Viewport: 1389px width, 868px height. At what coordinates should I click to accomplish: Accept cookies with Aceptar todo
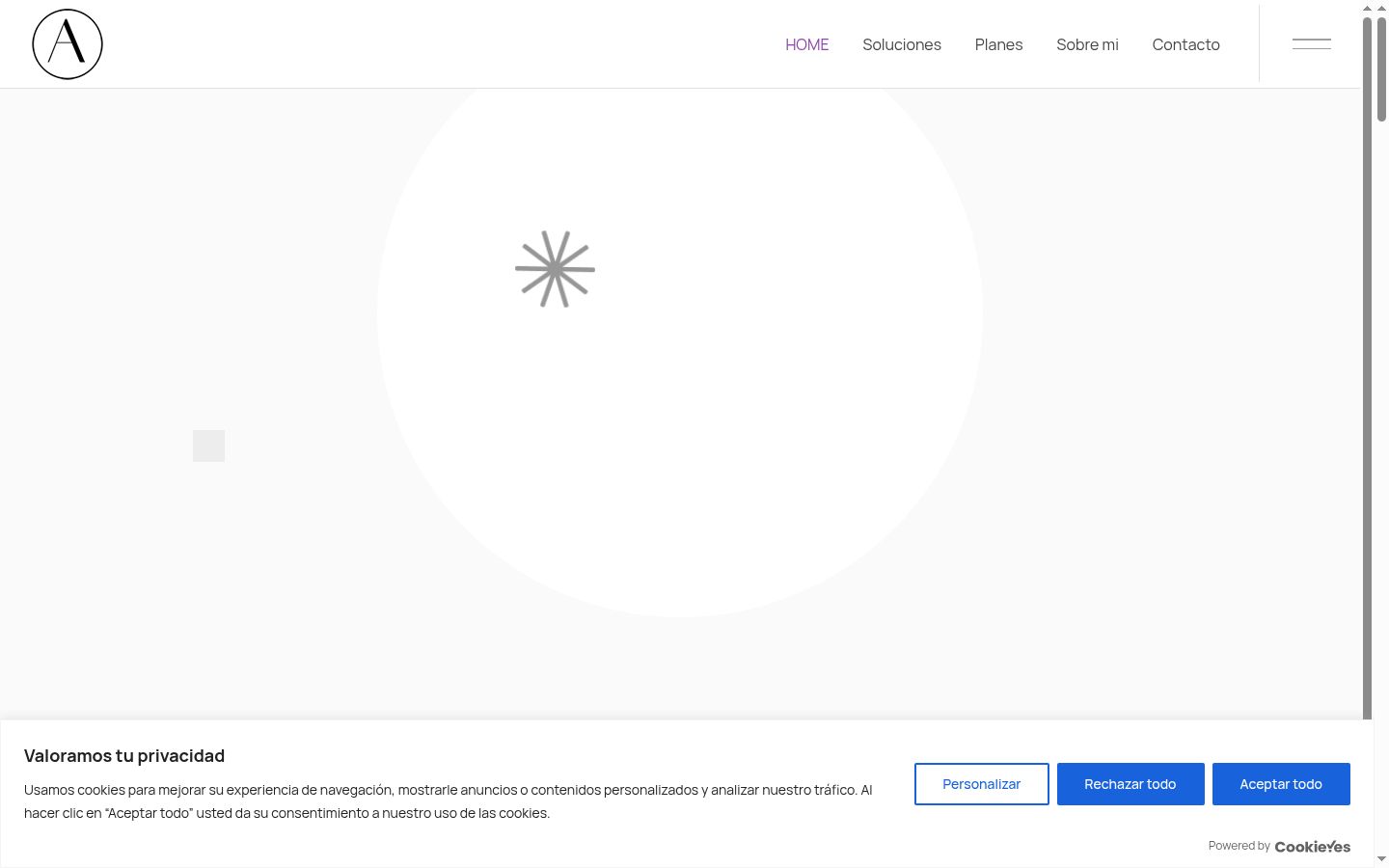(1281, 784)
